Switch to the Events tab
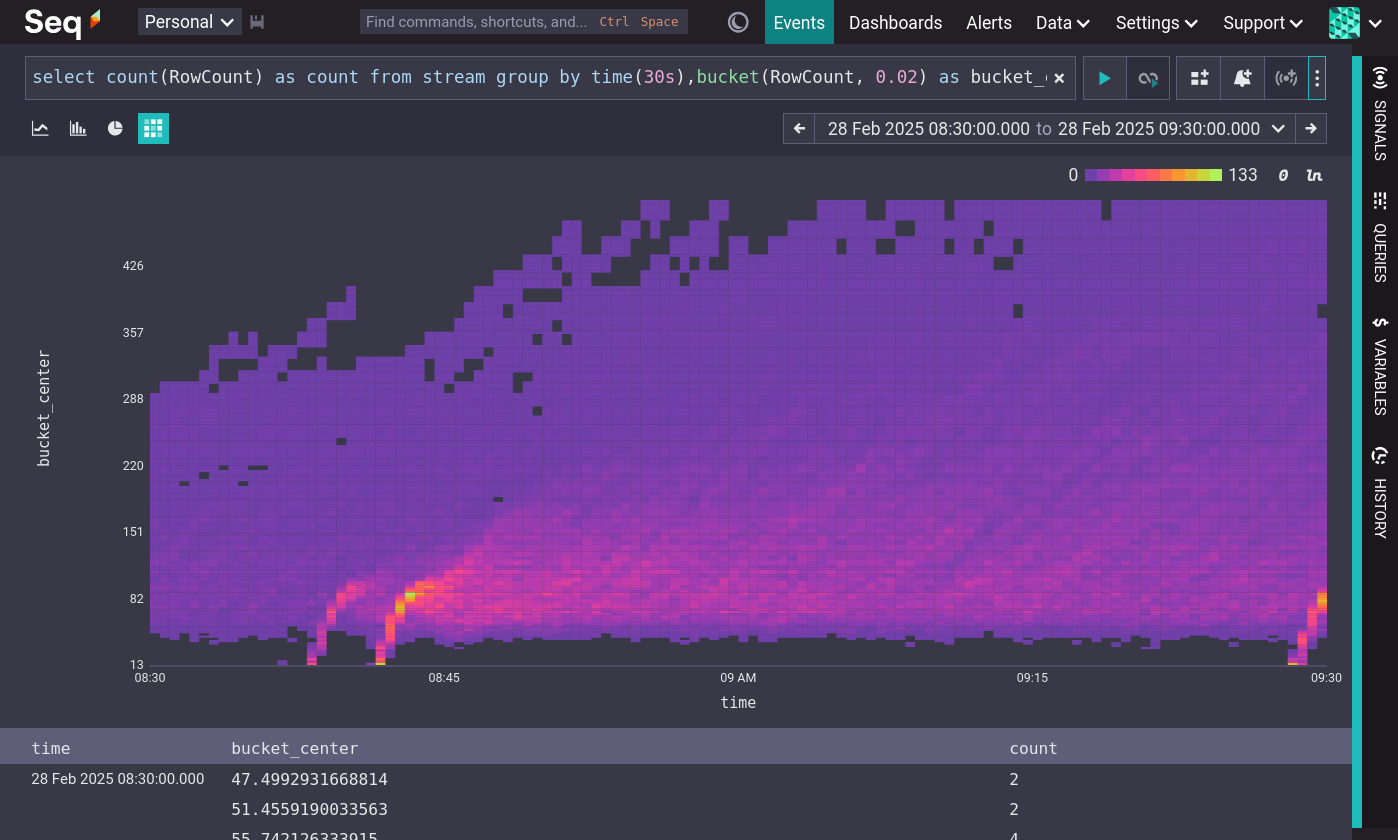Screen dimensions: 1398x840 pos(799,22)
